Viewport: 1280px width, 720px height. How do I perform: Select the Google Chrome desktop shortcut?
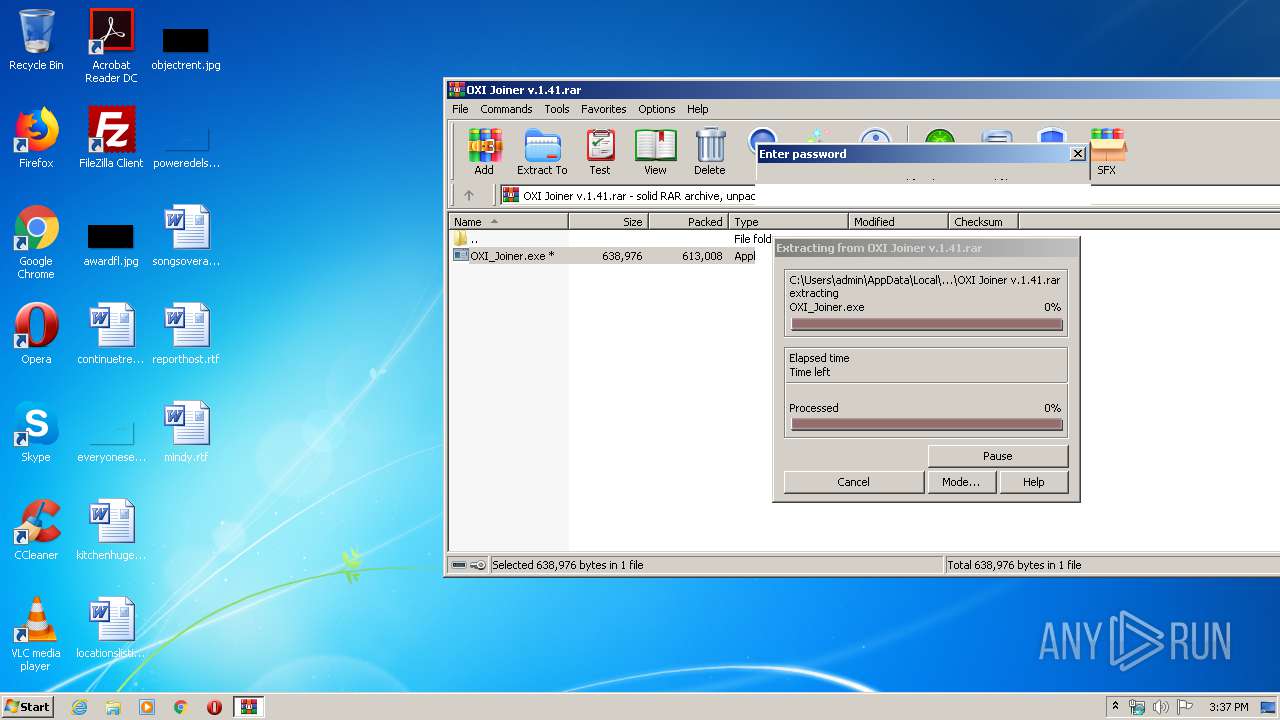coord(36,242)
